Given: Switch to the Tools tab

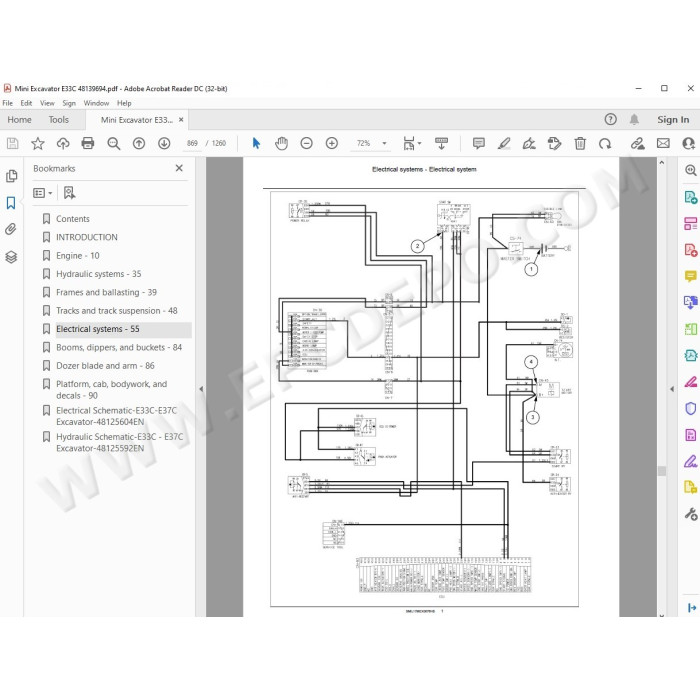Looking at the screenshot, I should pos(58,120).
